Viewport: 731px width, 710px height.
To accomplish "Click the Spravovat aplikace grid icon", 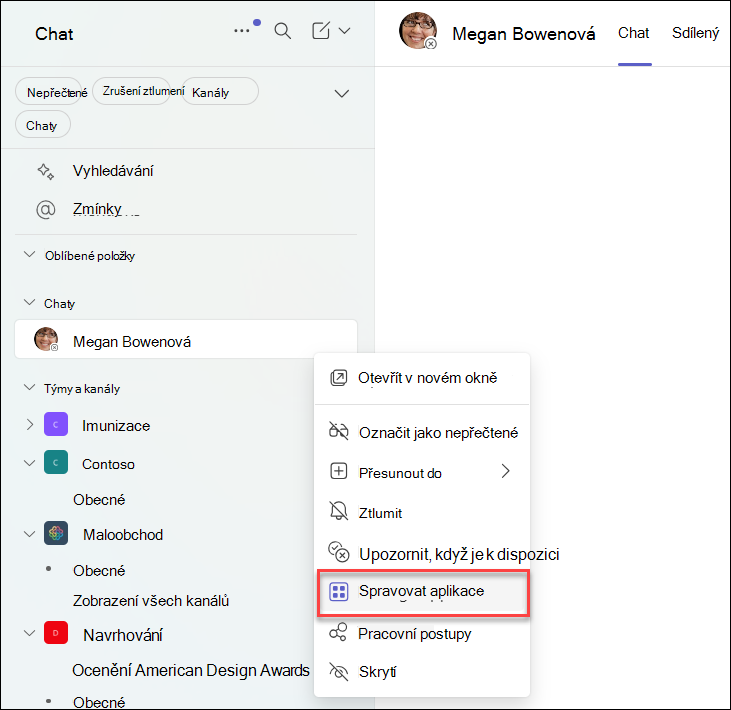I will 339,592.
